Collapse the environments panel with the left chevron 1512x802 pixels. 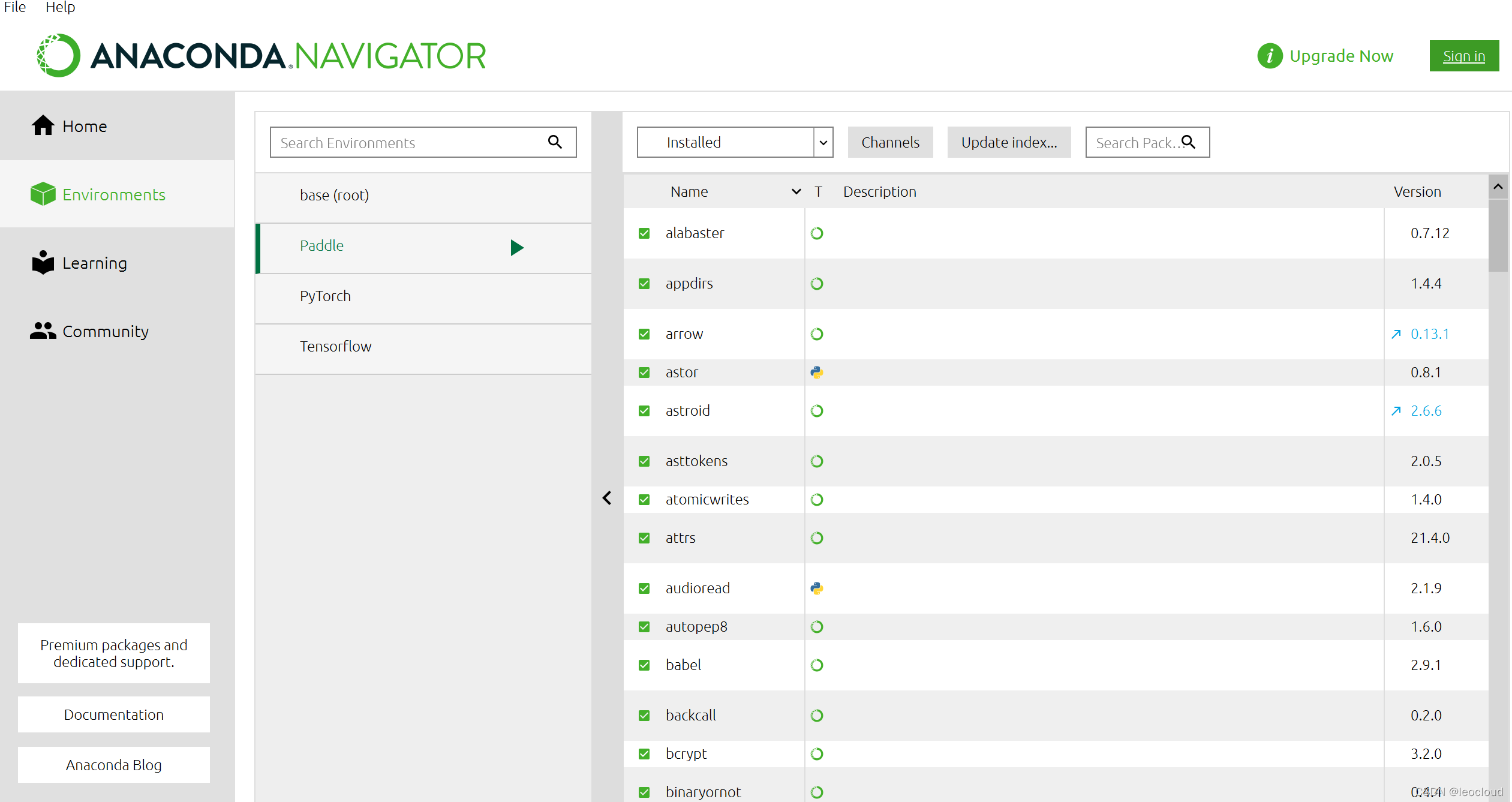[607, 497]
